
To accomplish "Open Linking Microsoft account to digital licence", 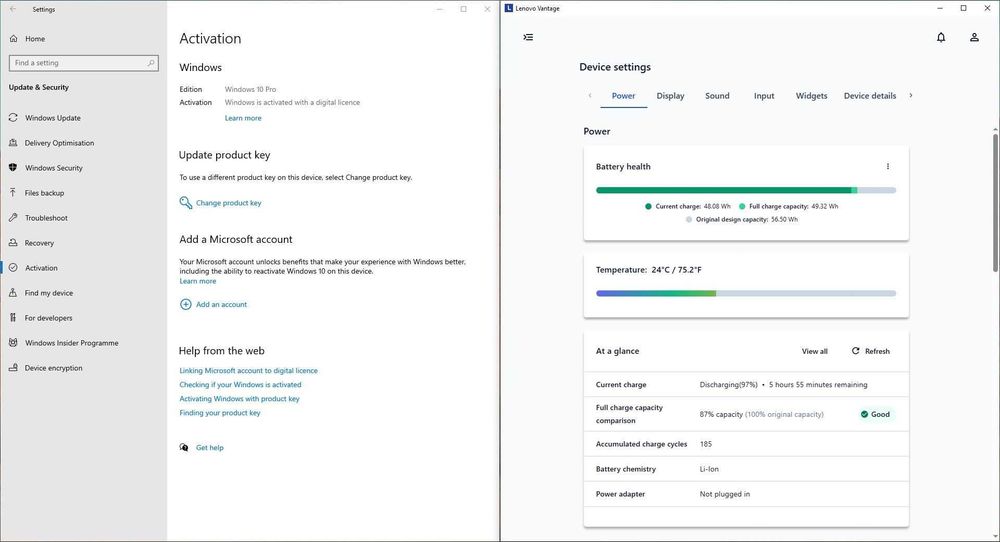I will (248, 370).
